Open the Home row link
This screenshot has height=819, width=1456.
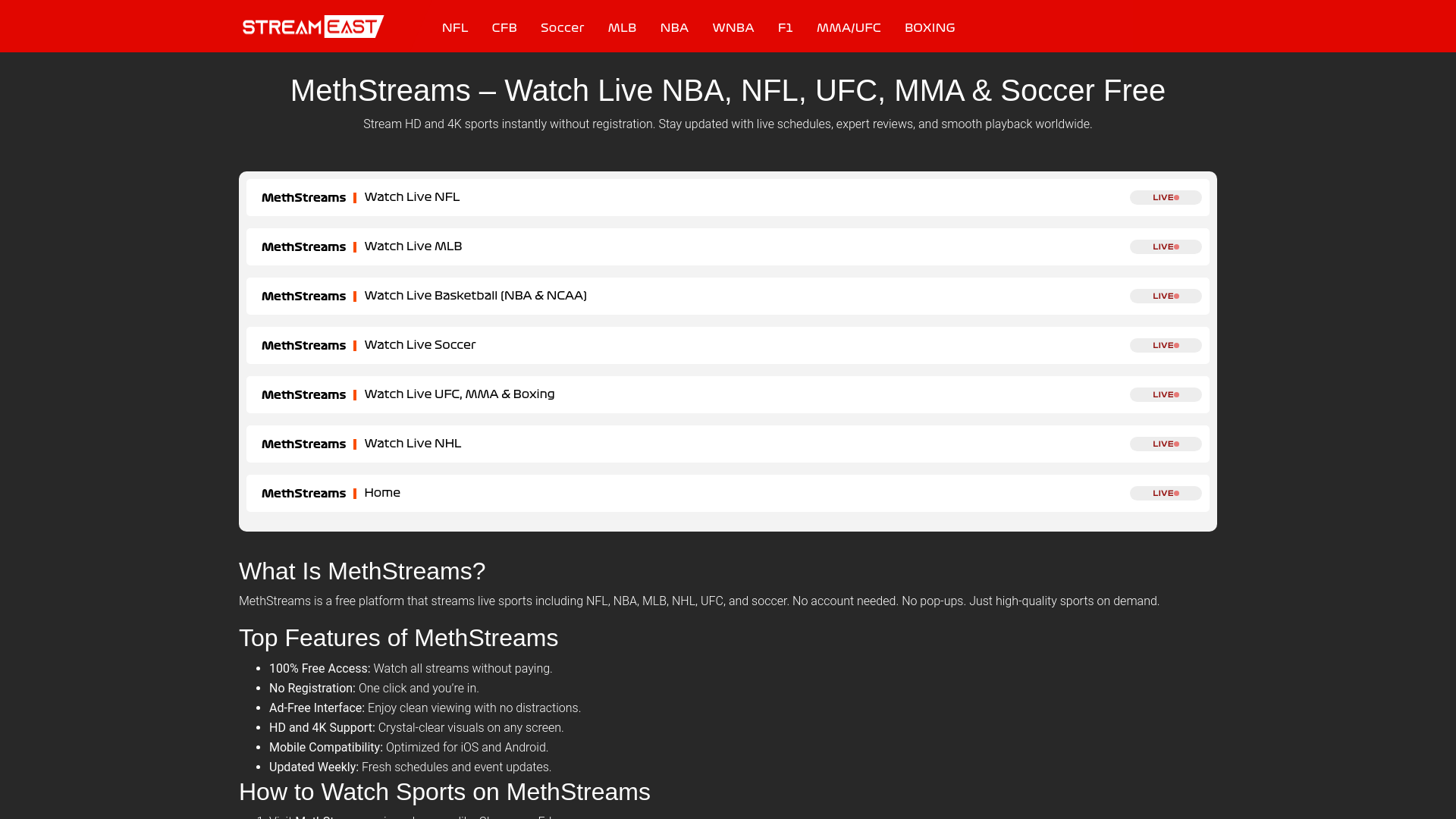[382, 493]
